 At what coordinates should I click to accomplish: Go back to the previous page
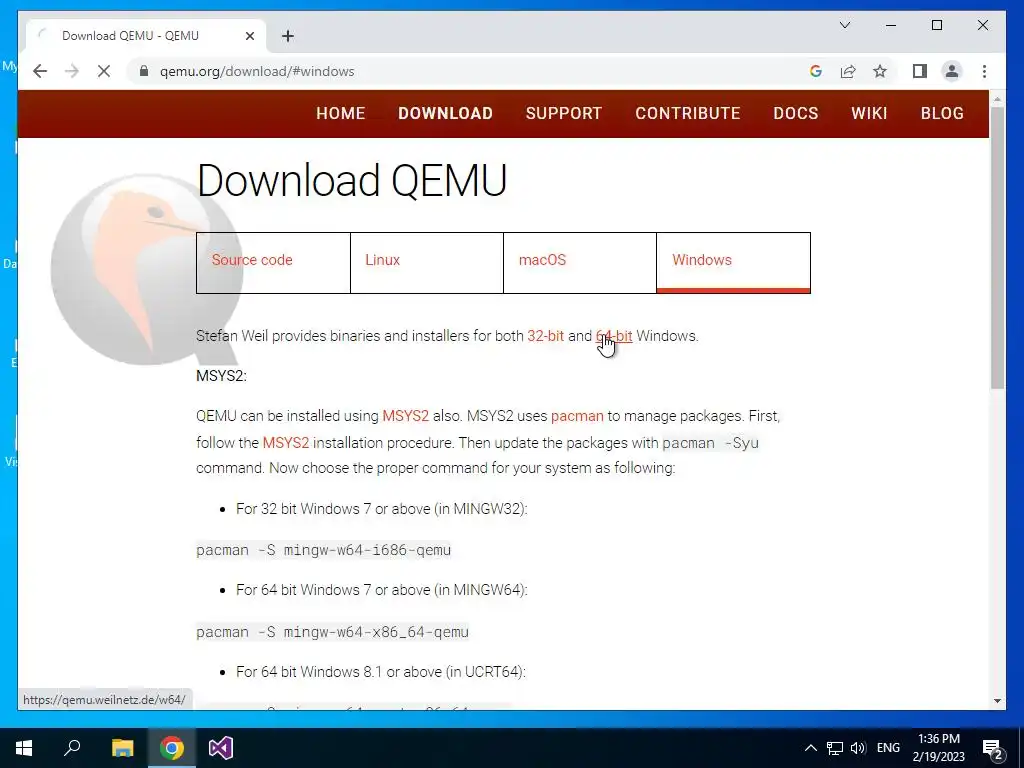point(40,71)
